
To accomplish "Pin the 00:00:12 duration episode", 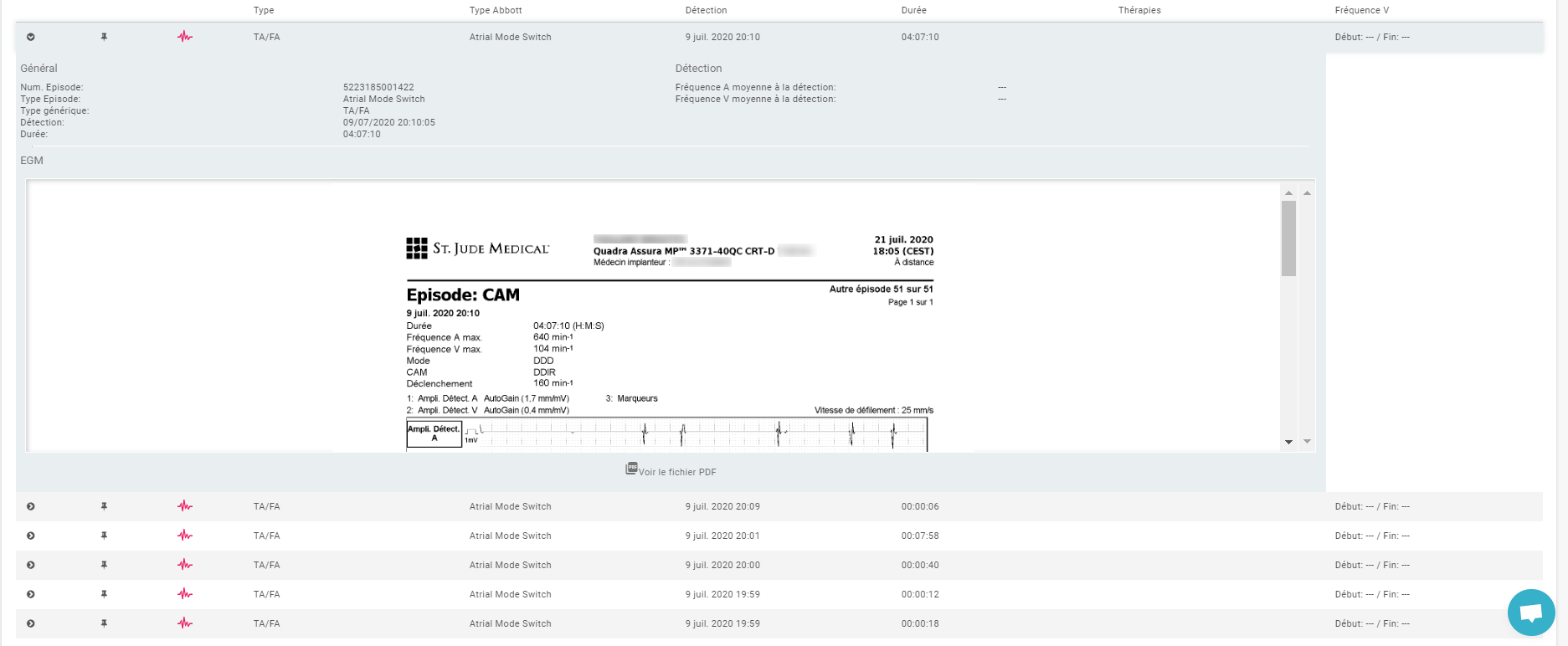I will 104,594.
